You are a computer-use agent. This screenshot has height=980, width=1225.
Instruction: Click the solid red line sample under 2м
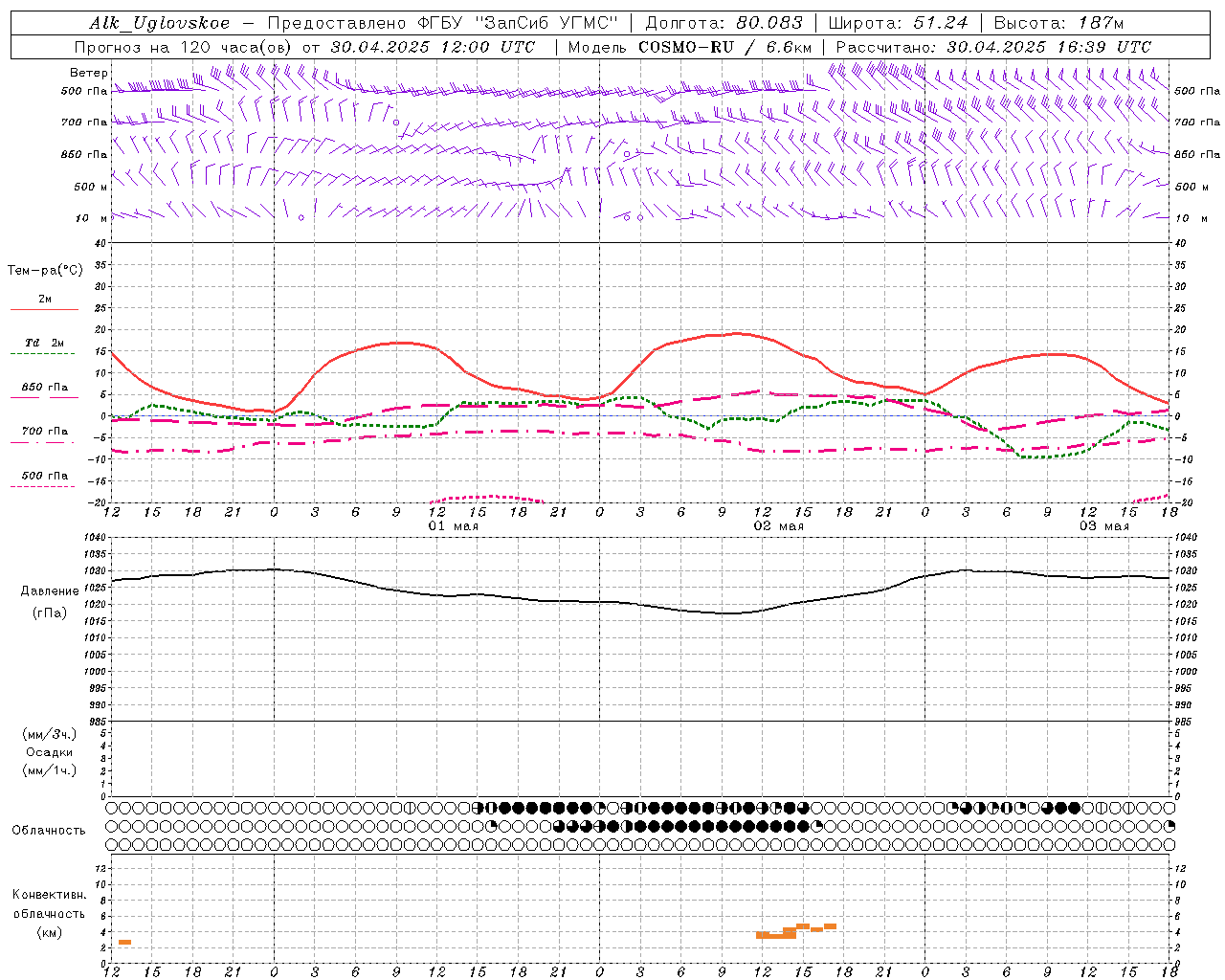point(44,309)
